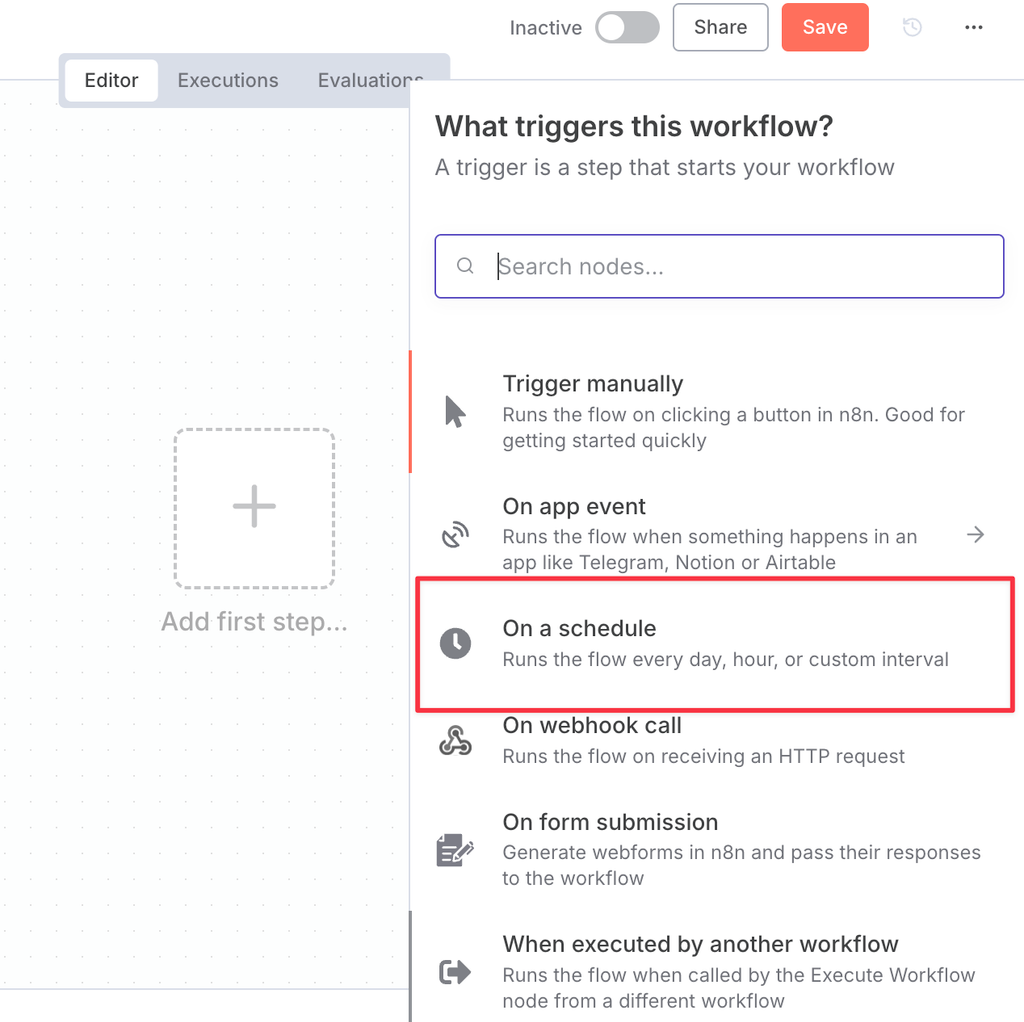Choose When executed by another workflow
Image resolution: width=1024 pixels, height=1022 pixels.
tap(716, 972)
